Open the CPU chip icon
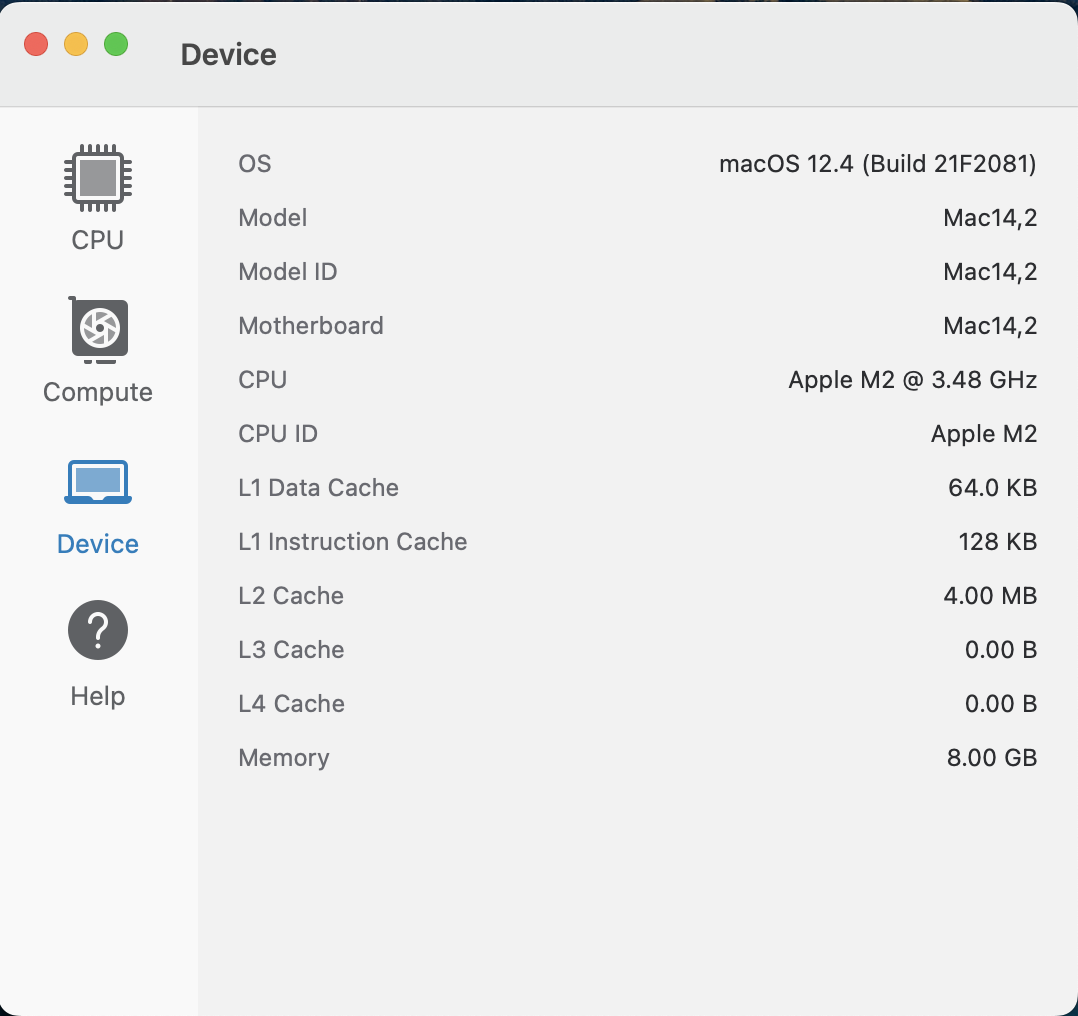The width and height of the screenshot is (1078, 1016). [x=98, y=179]
